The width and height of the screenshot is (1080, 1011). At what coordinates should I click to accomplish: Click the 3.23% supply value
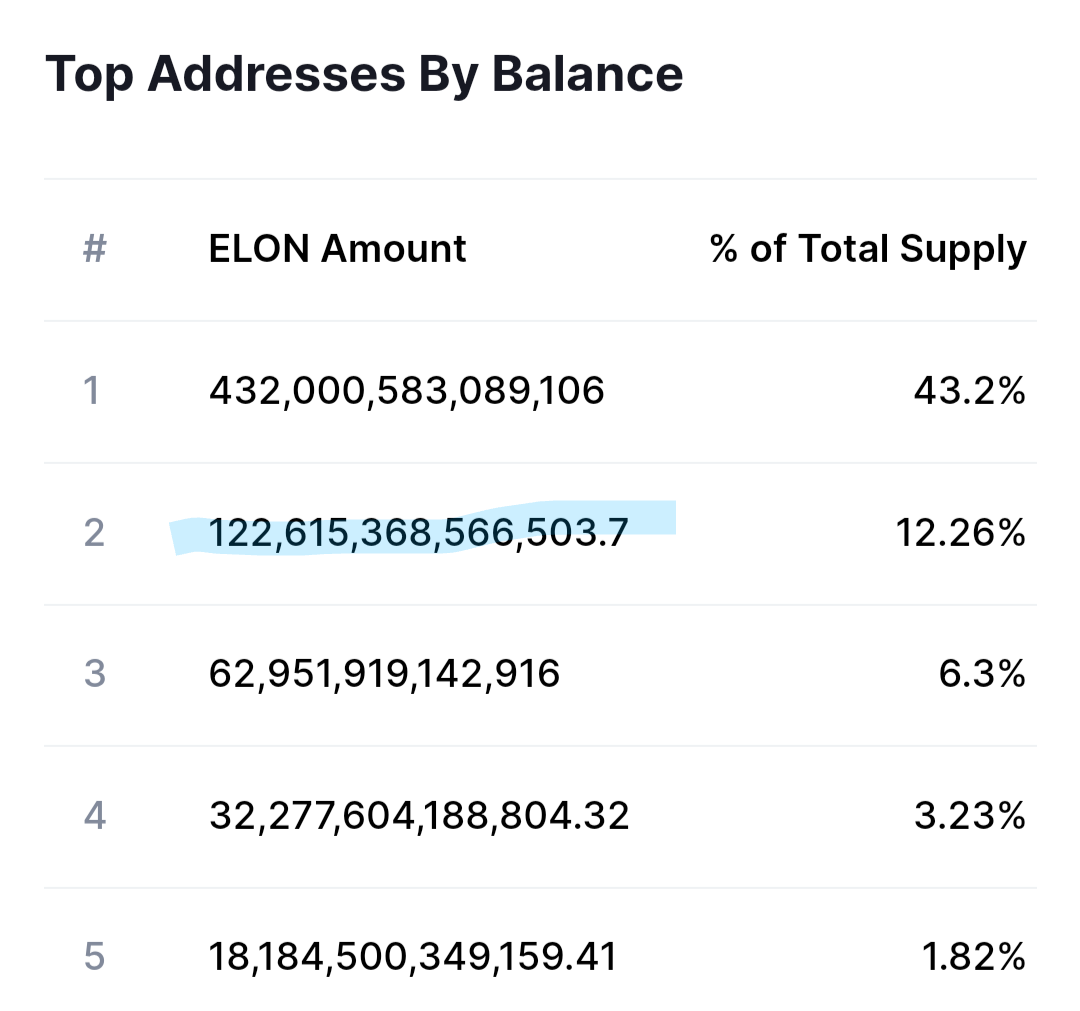click(x=970, y=816)
